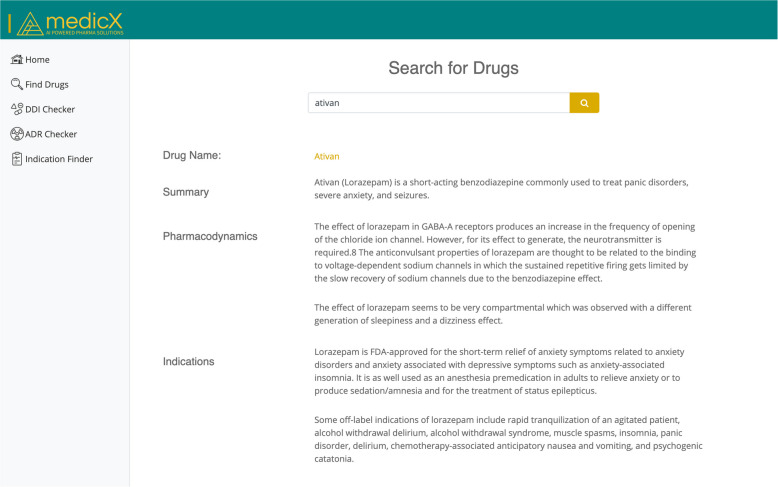Click the Summary section label
Viewport: 778px width, 487px height.
coord(185,192)
